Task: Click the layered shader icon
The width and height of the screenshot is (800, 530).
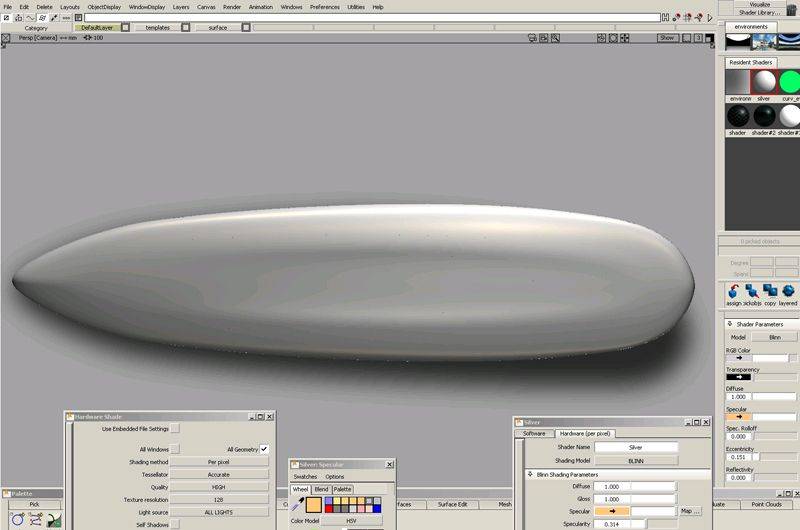Action: [x=789, y=291]
